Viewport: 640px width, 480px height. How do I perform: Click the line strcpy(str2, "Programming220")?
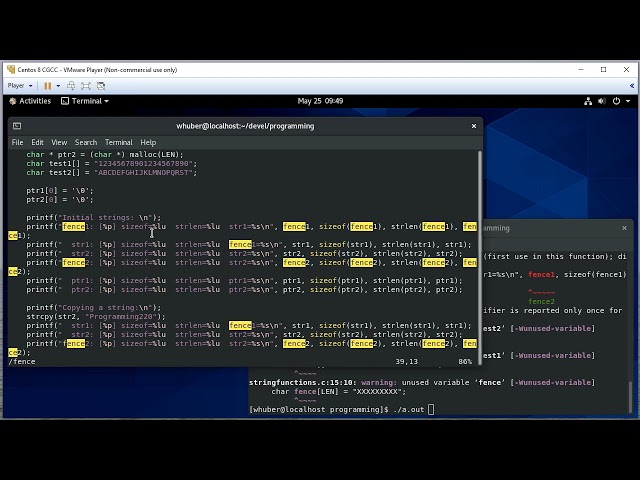96,317
